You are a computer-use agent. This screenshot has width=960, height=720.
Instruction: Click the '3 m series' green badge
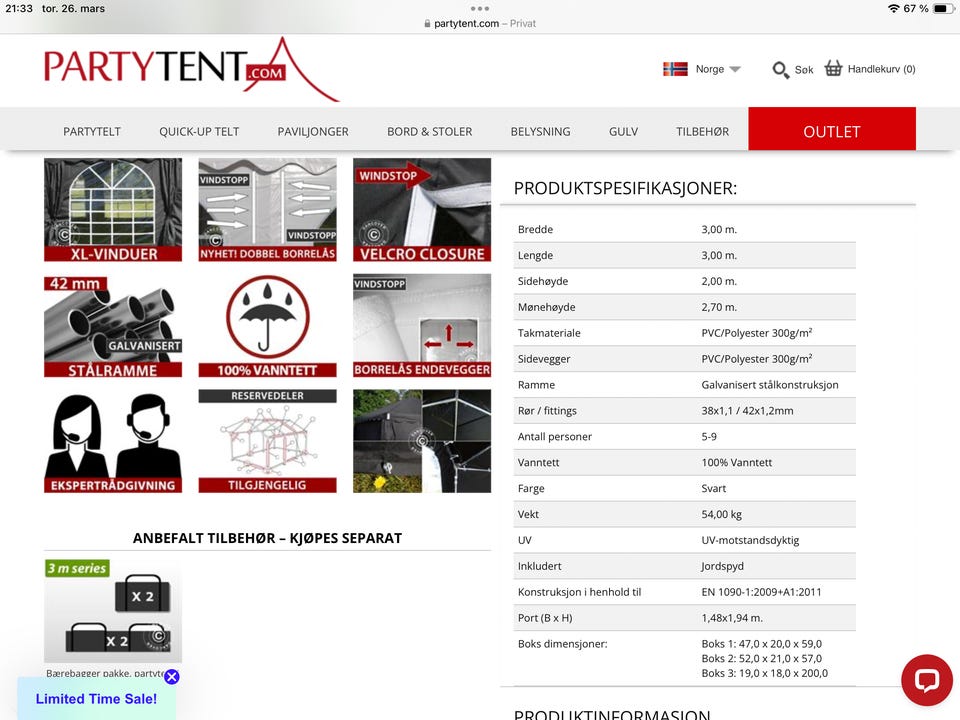(x=77, y=568)
